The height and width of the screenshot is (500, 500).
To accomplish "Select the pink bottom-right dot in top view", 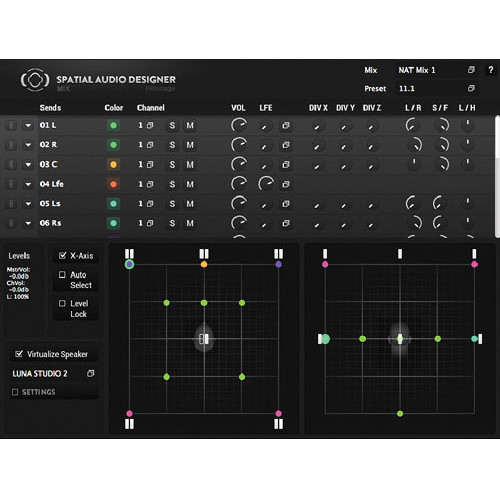I will pyautogui.click(x=279, y=414).
